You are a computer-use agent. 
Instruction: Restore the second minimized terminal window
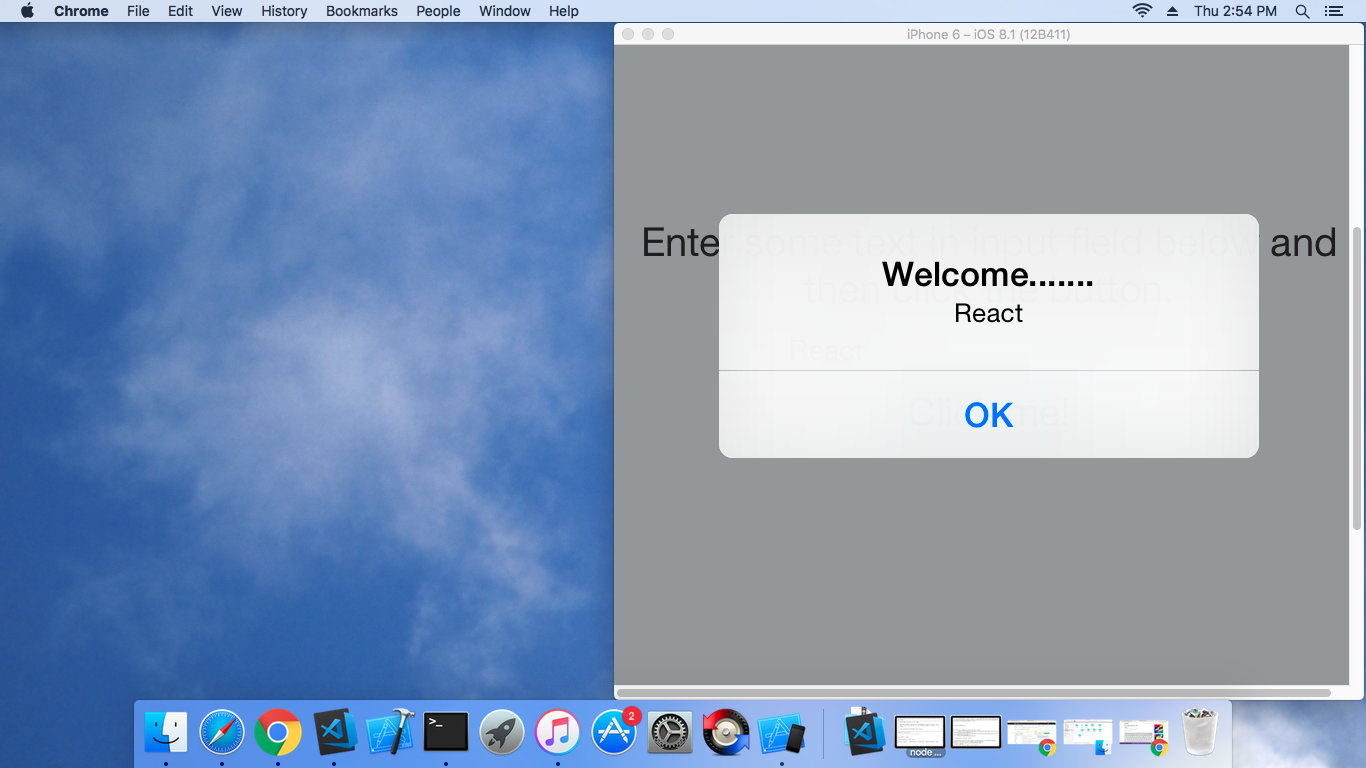tap(976, 732)
